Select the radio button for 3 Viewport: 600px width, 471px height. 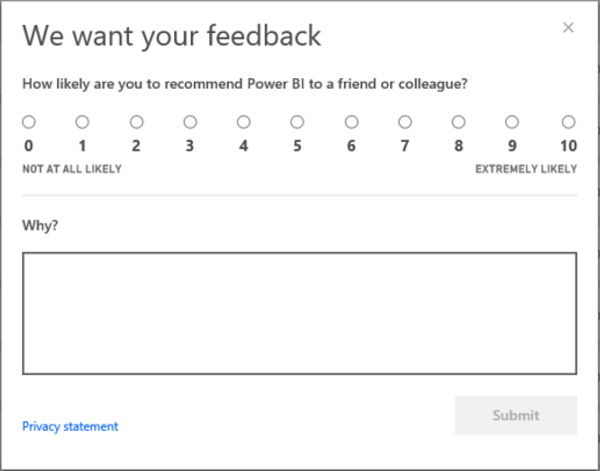point(190,122)
